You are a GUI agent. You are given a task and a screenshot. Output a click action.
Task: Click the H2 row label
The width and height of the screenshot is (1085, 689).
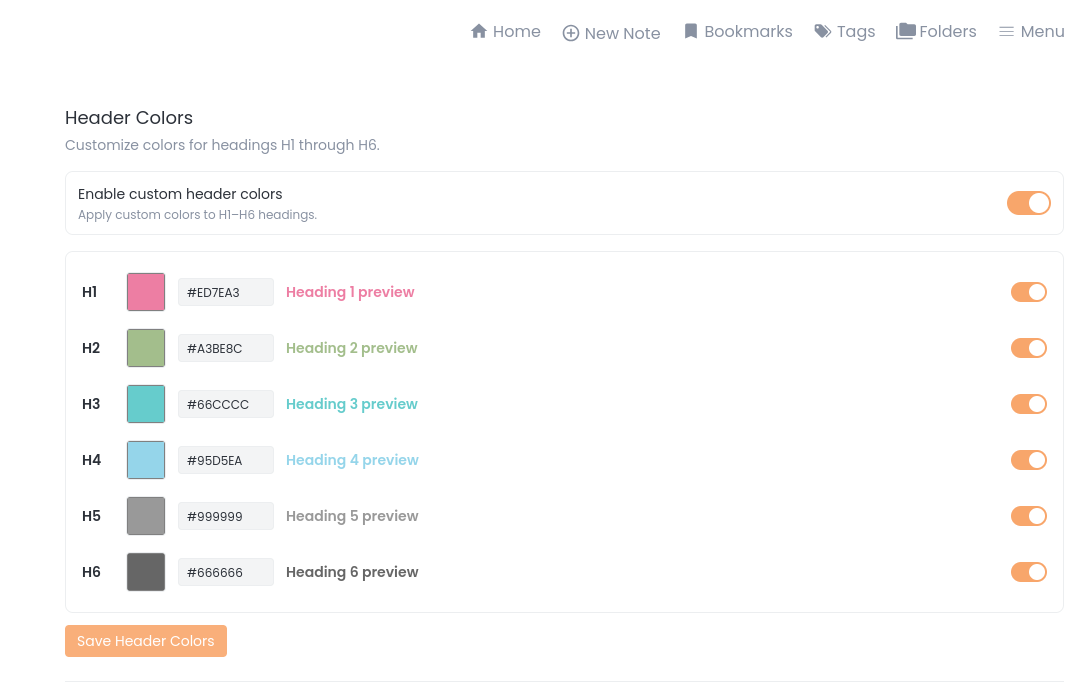coord(91,348)
